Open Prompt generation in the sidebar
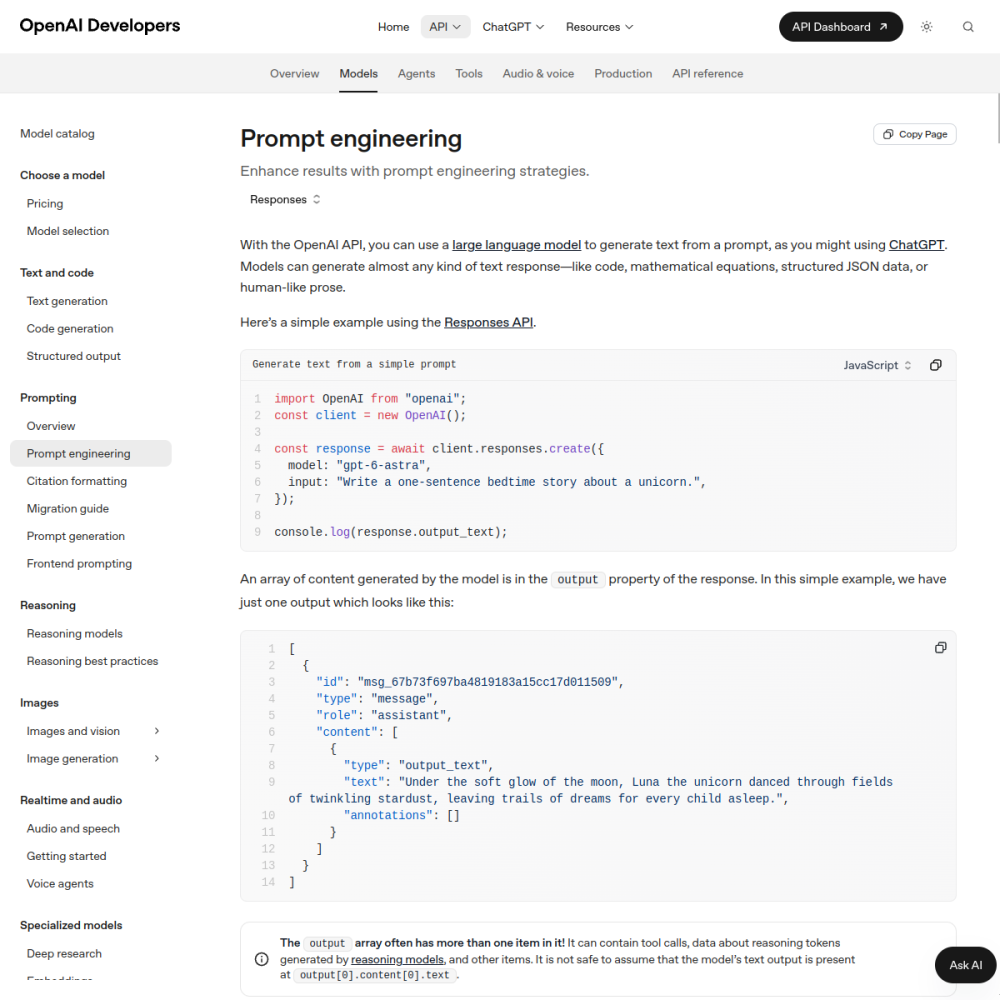Image resolution: width=1000 pixels, height=1000 pixels. (x=75, y=536)
